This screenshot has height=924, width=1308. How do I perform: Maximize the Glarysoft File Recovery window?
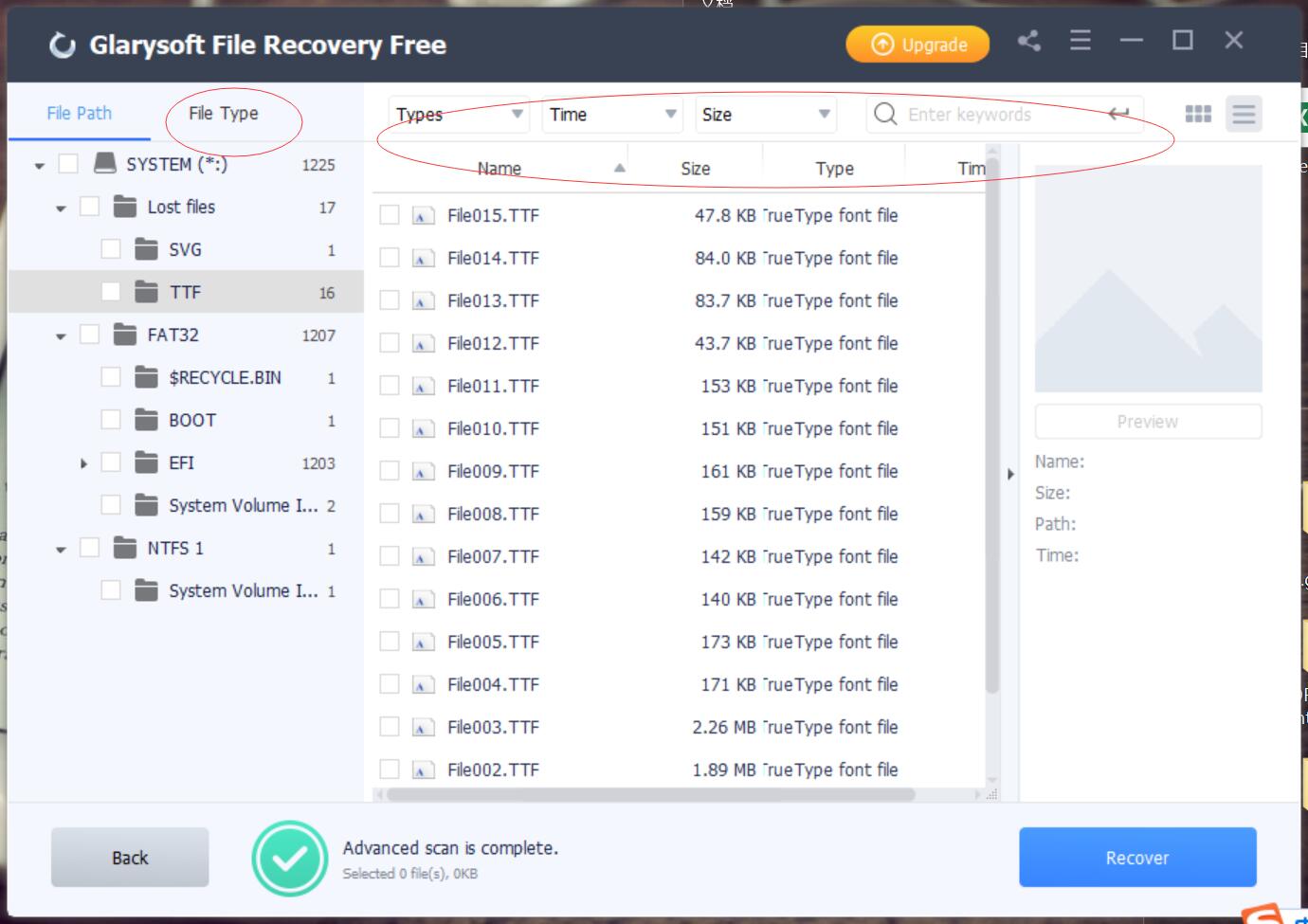1182,40
